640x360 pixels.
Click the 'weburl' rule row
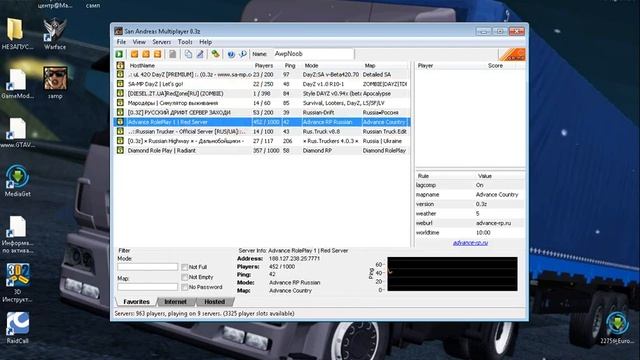pos(470,223)
